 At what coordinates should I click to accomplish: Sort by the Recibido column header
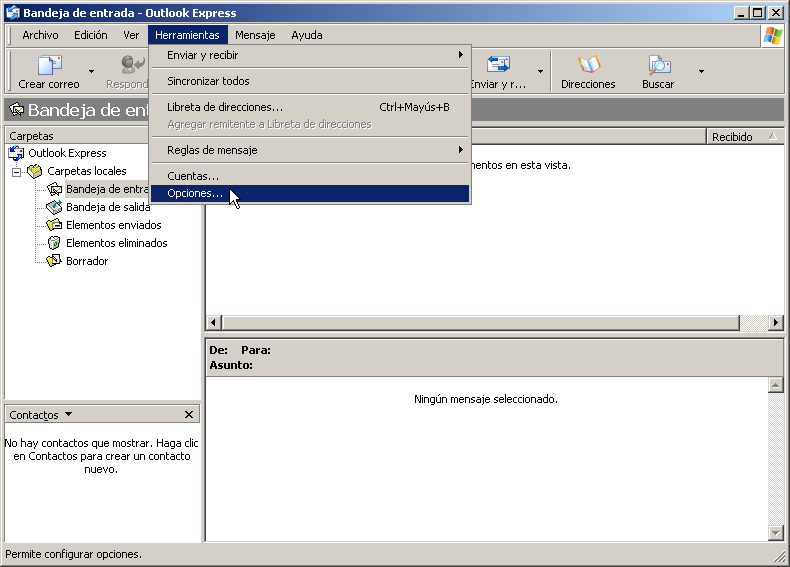[x=745, y=137]
